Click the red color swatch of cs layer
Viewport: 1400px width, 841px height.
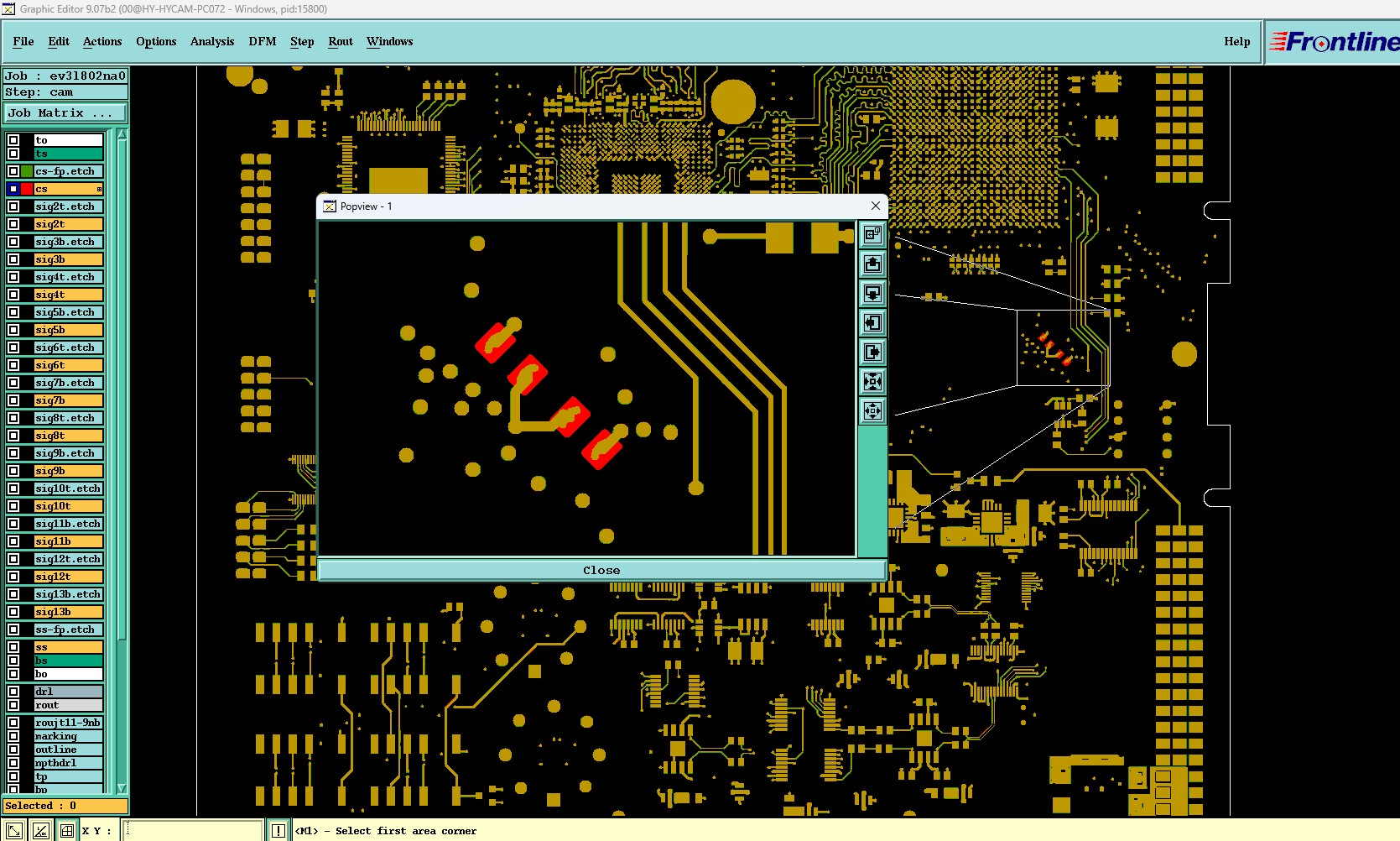click(x=27, y=189)
